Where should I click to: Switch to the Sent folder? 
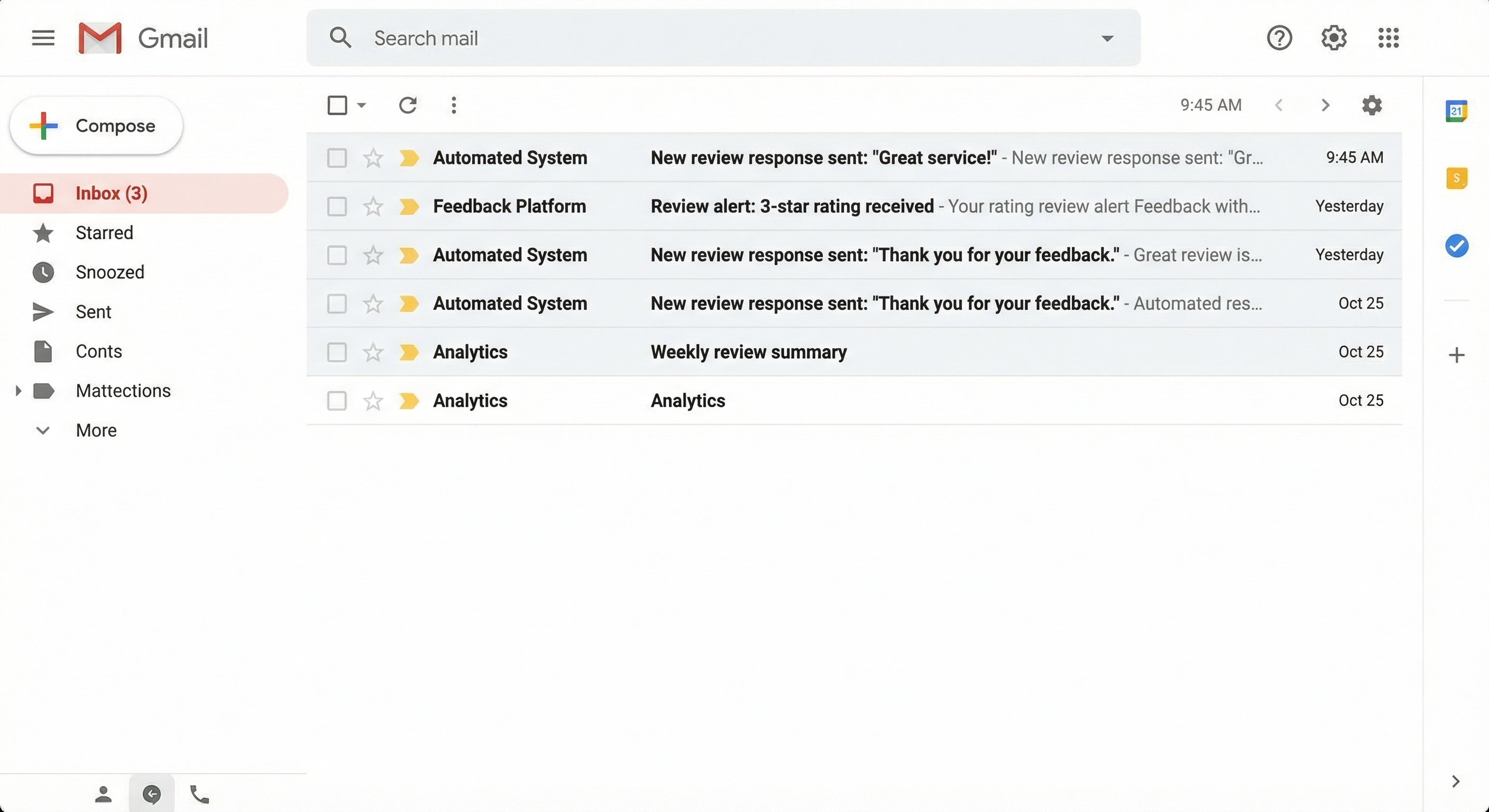[94, 311]
